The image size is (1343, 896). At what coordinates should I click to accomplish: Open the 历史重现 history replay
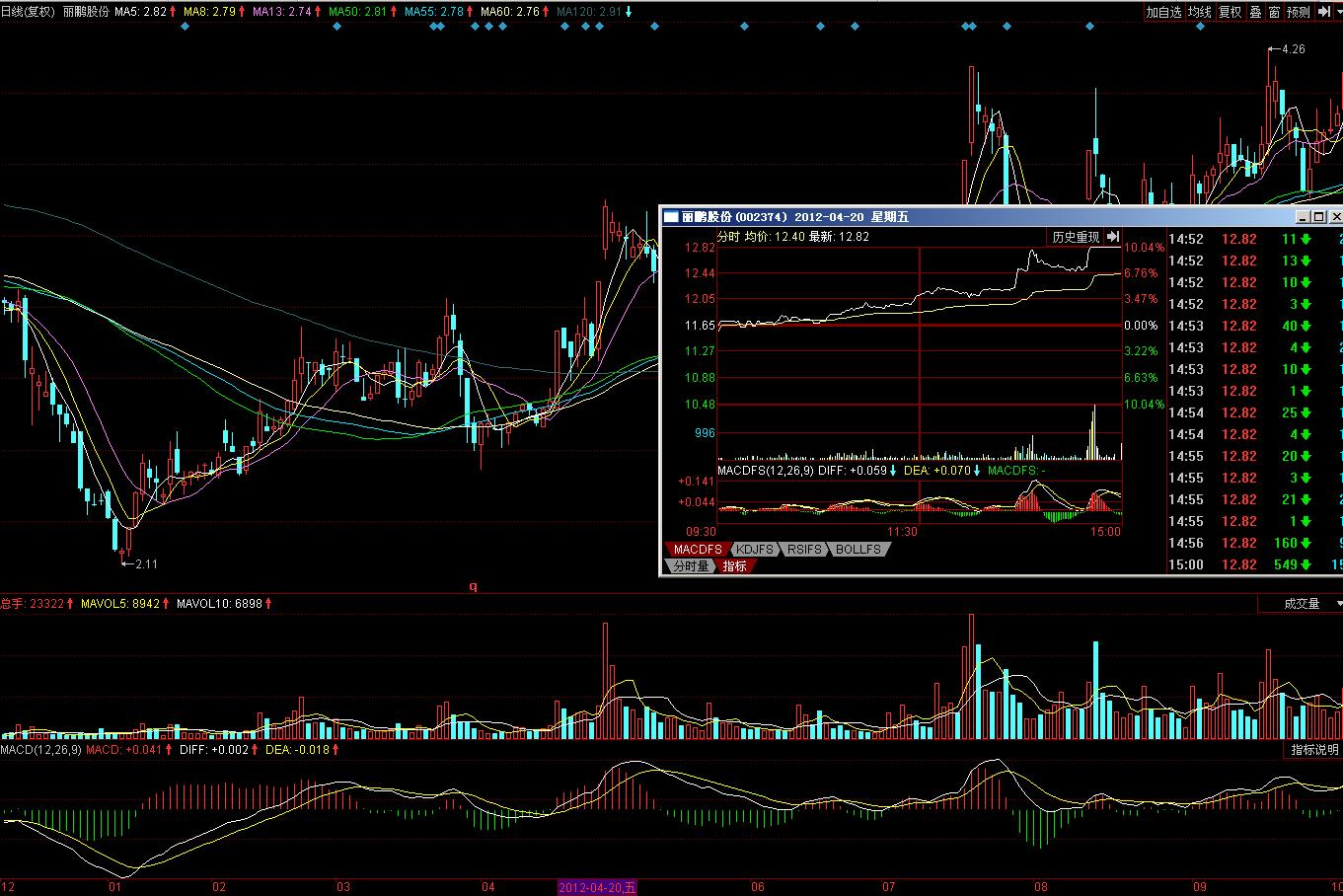click(1075, 237)
